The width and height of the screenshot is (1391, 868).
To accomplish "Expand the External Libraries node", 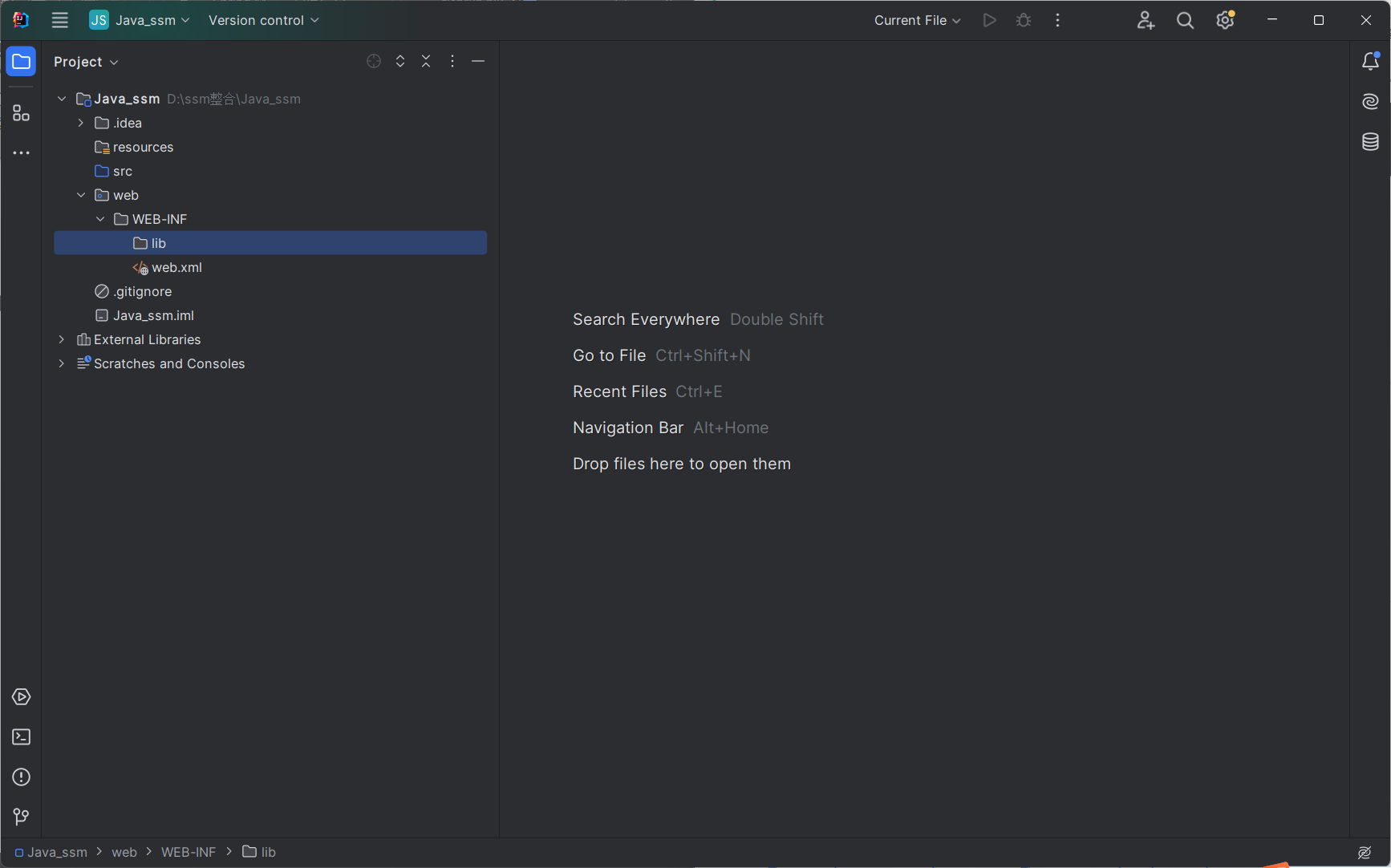I will tap(62, 339).
